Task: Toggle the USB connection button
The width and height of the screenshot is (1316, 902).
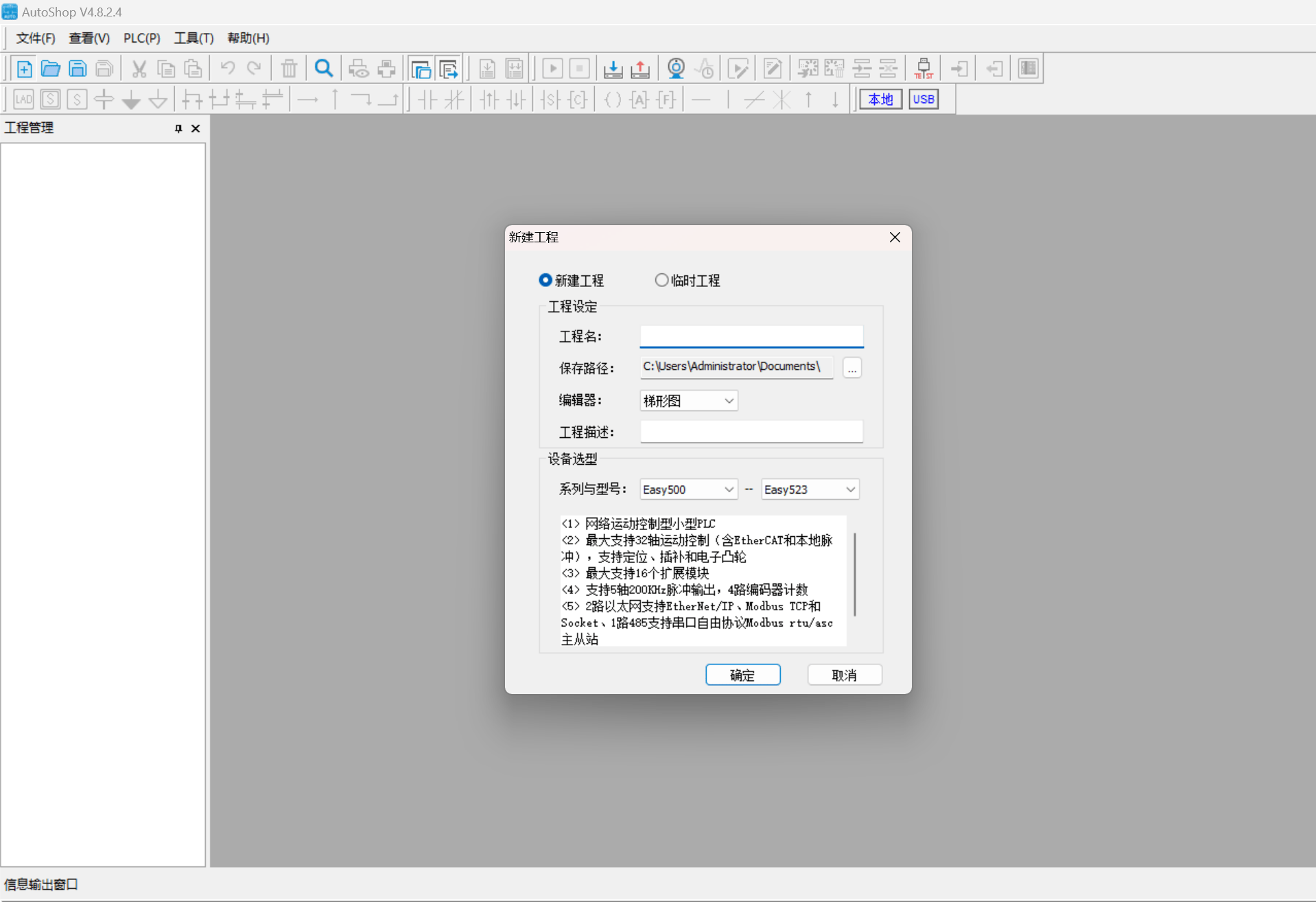Action: (x=924, y=100)
